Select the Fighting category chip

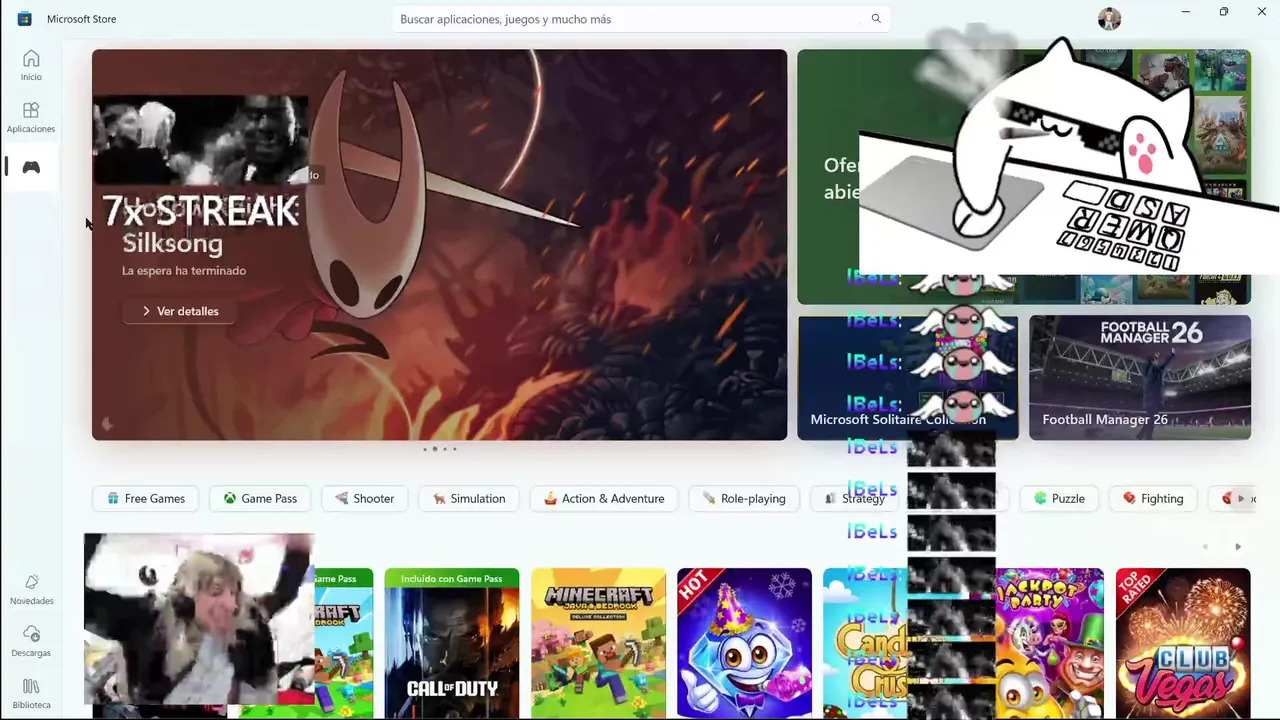(x=1153, y=498)
